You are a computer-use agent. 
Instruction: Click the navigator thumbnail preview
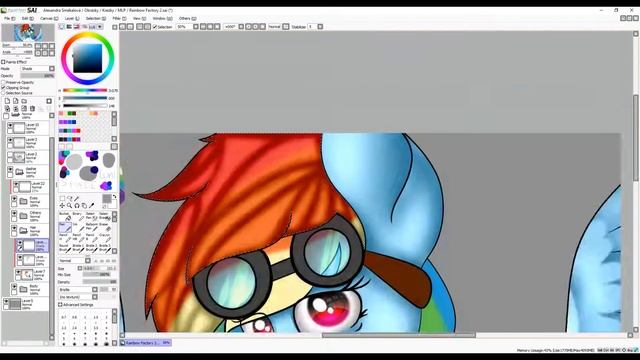(28, 33)
